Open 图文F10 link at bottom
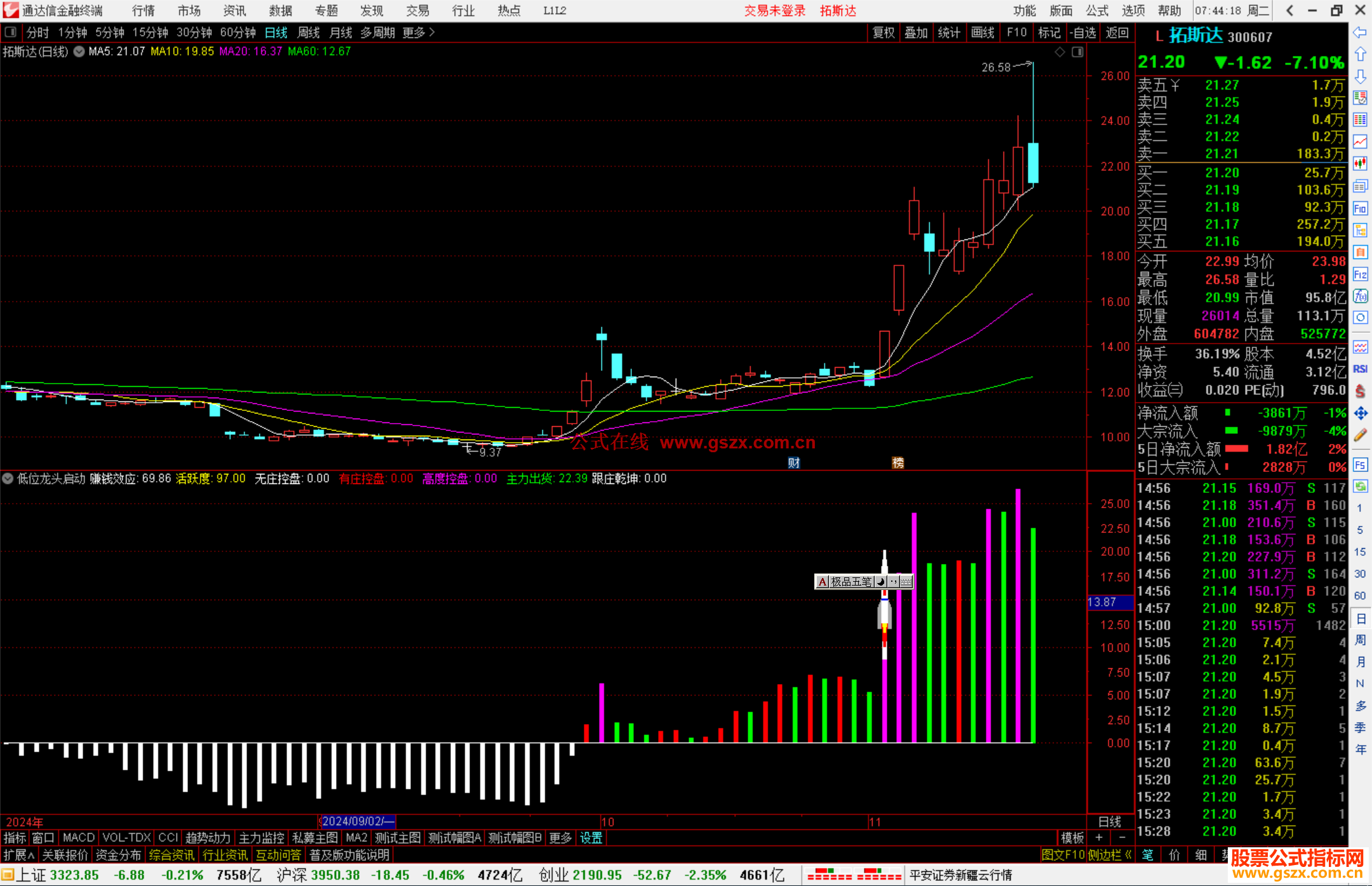This screenshot has height=886, width=1372. point(1063,855)
